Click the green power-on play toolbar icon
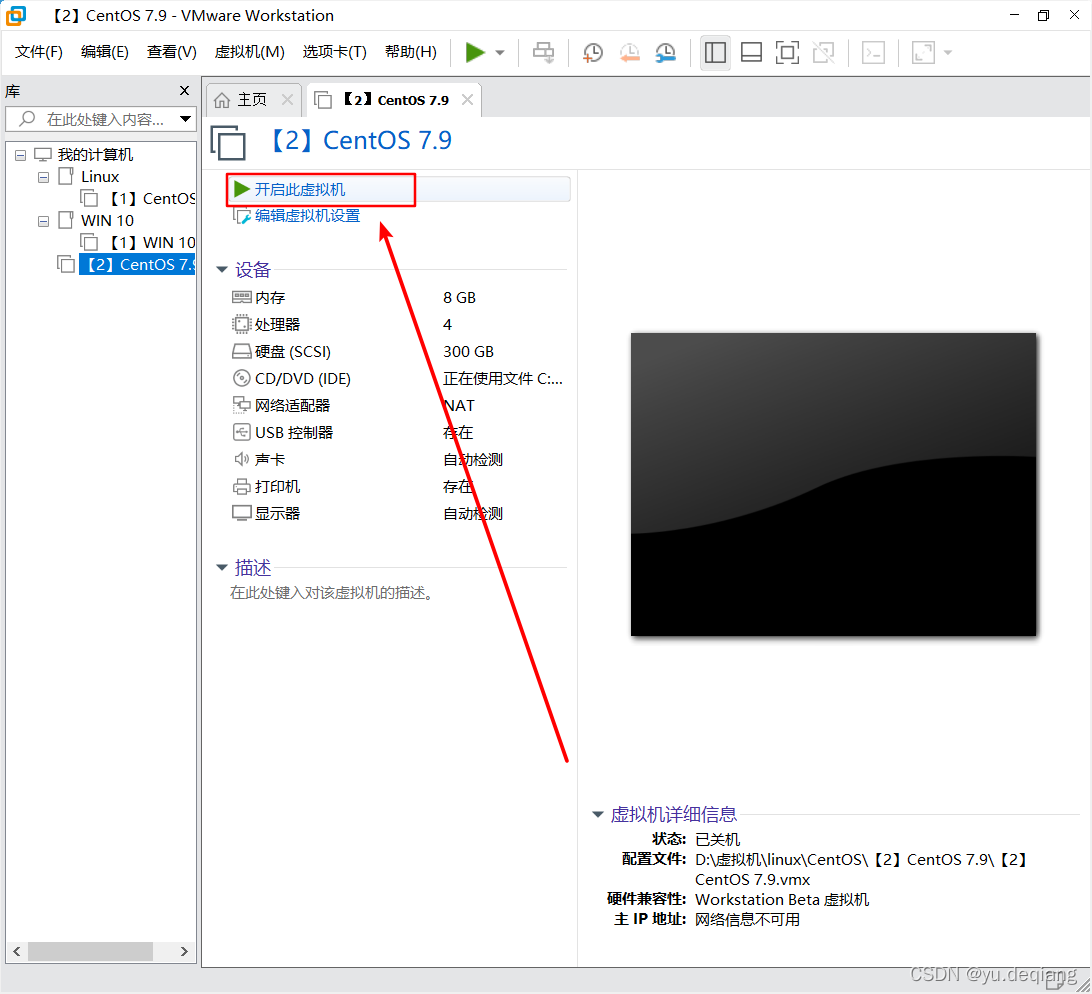The width and height of the screenshot is (1092, 994). click(475, 52)
